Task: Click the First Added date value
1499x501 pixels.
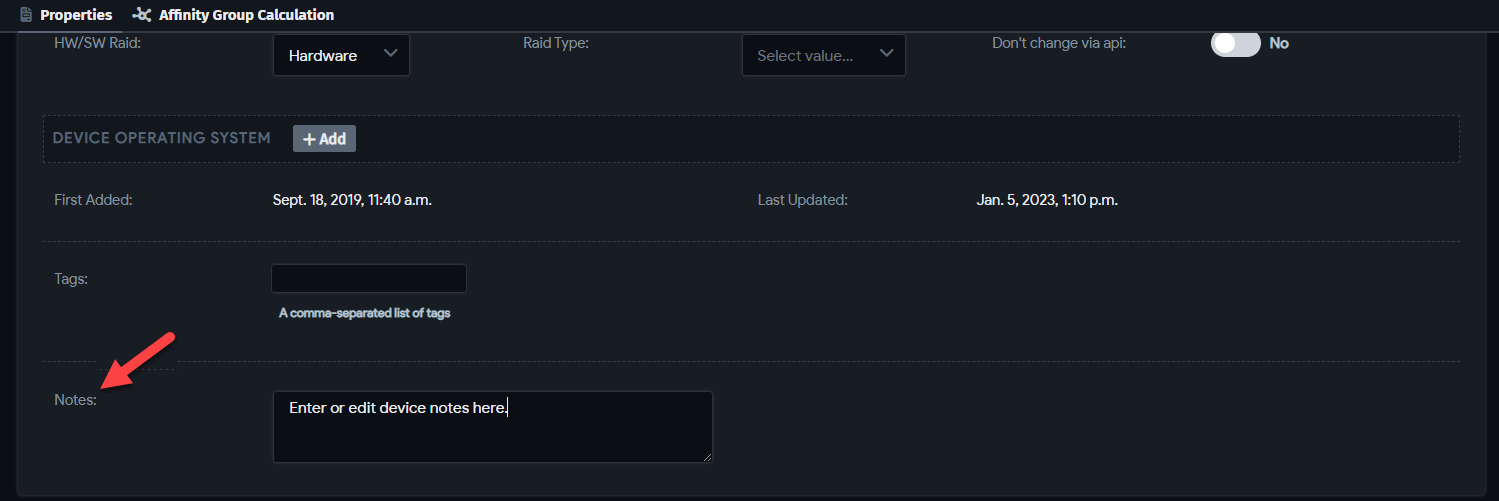Action: click(x=352, y=200)
